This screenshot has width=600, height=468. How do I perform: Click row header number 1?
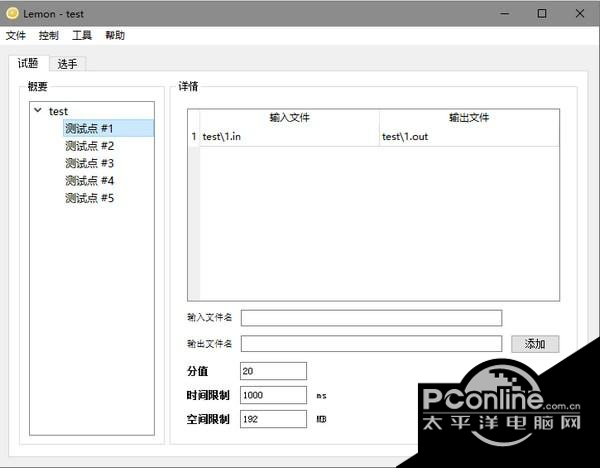pyautogui.click(x=194, y=137)
